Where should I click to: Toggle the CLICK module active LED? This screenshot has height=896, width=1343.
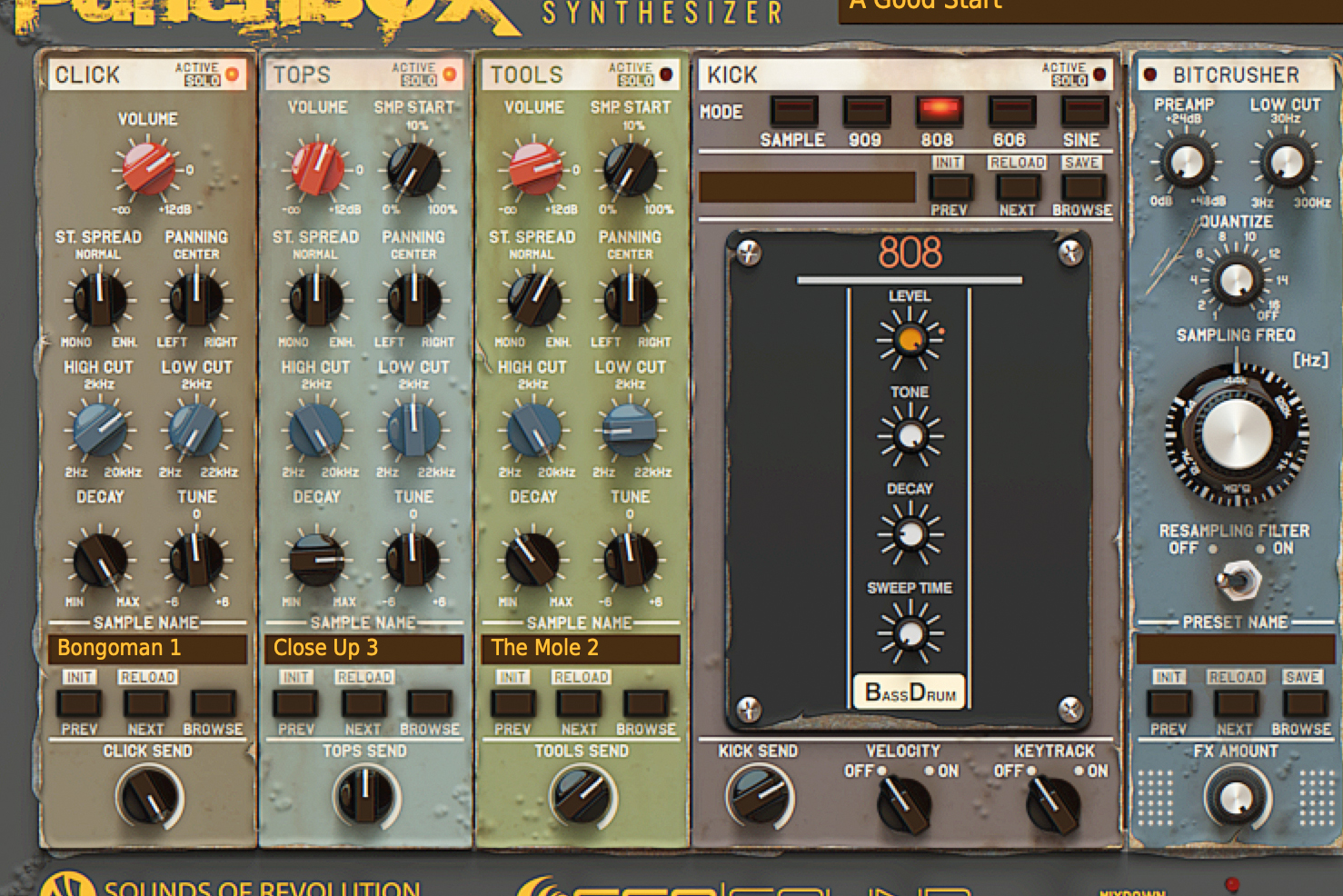click(x=233, y=75)
